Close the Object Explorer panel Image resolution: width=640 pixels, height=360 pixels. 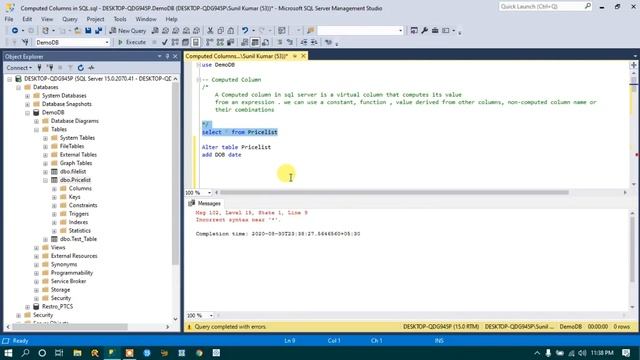(175, 56)
